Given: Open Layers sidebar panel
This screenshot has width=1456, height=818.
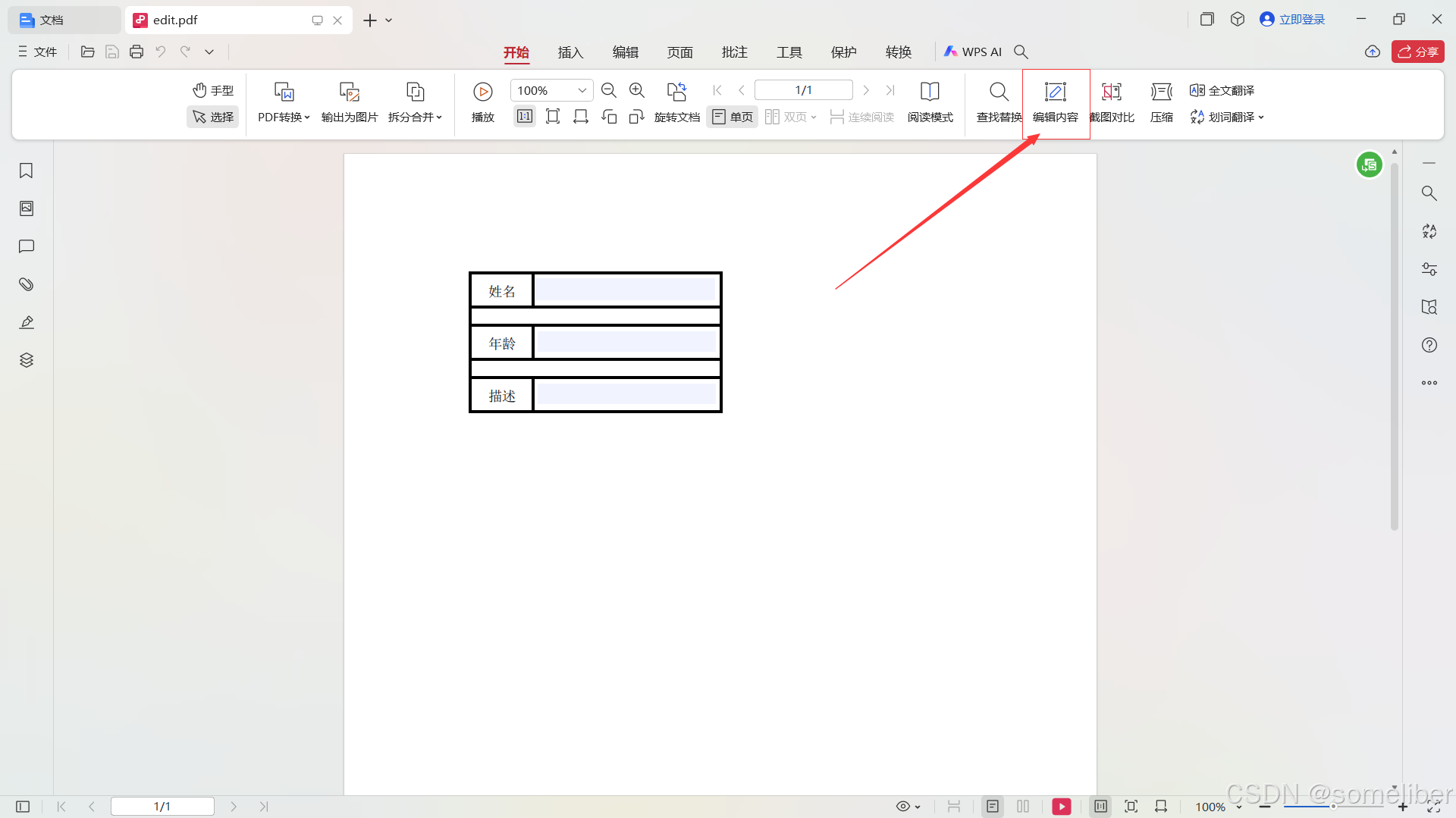Looking at the screenshot, I should point(27,360).
